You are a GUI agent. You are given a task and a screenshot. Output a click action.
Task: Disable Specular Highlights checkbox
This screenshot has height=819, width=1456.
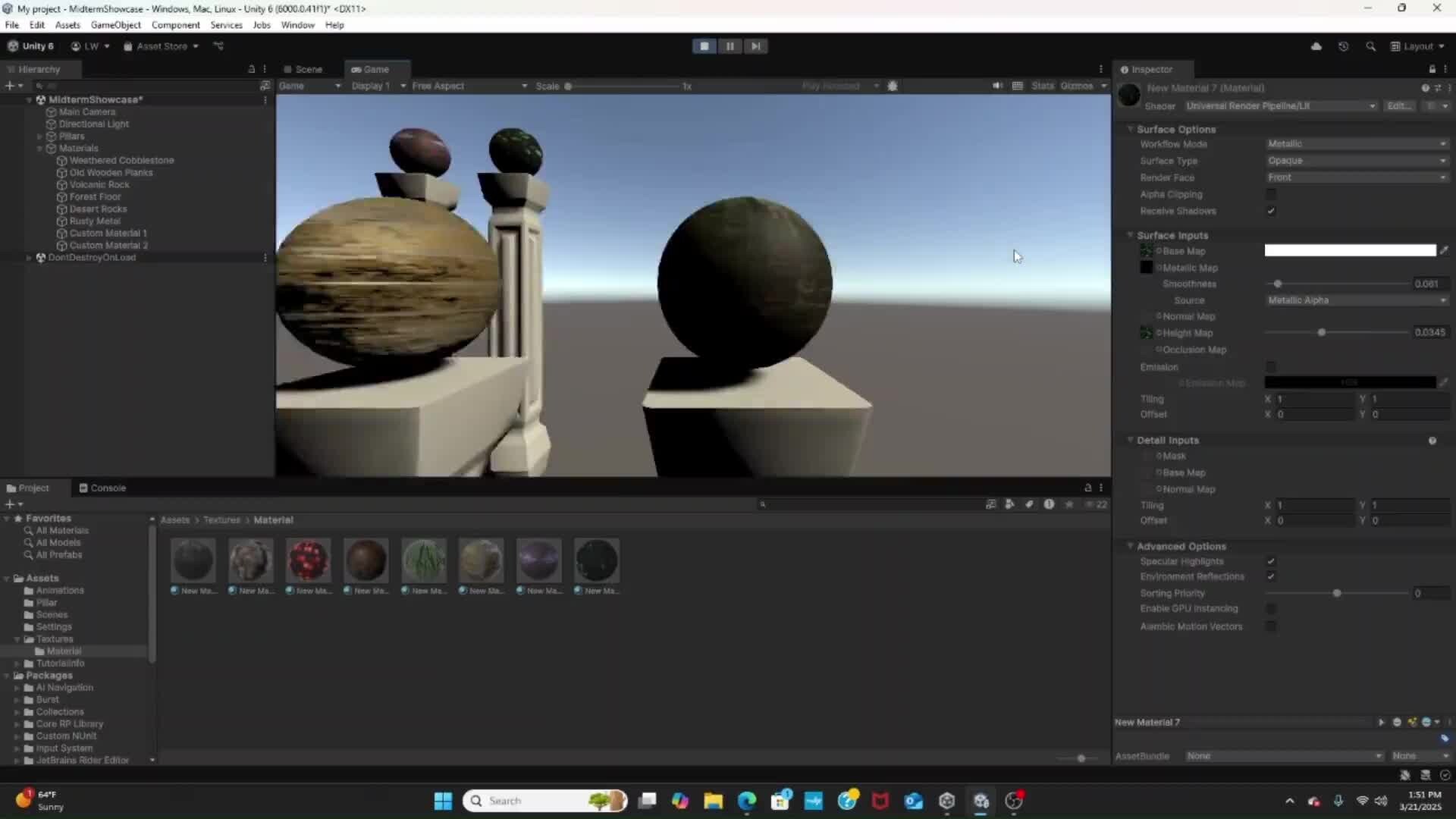coord(1272,561)
